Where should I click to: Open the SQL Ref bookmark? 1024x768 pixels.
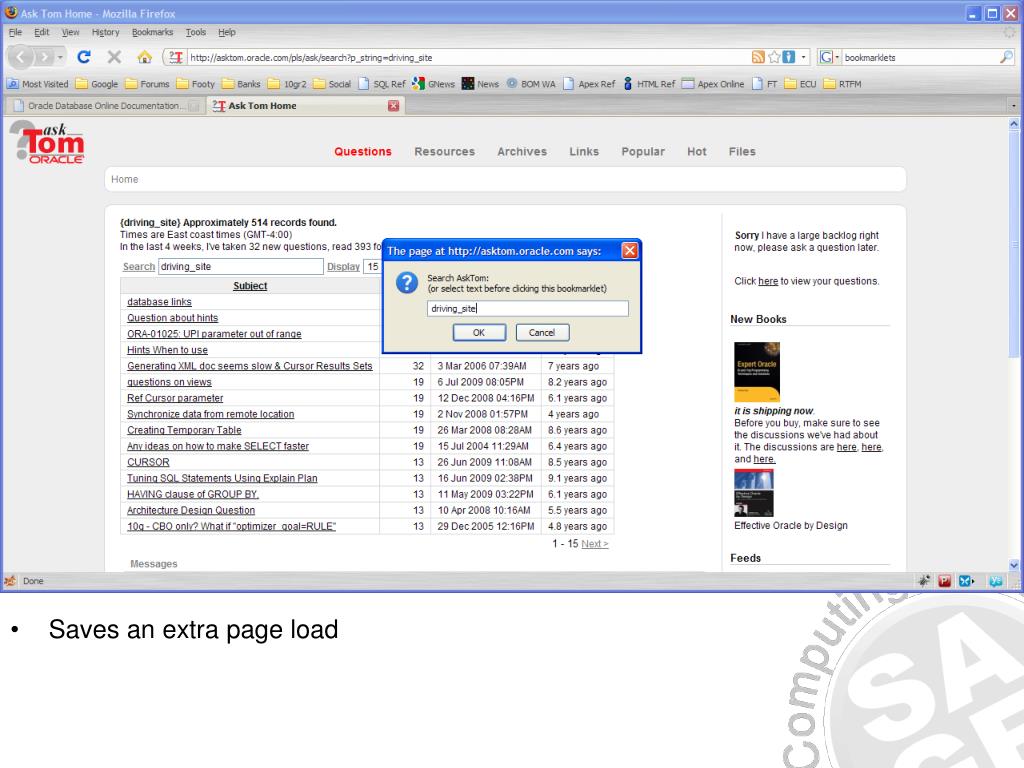[x=381, y=84]
